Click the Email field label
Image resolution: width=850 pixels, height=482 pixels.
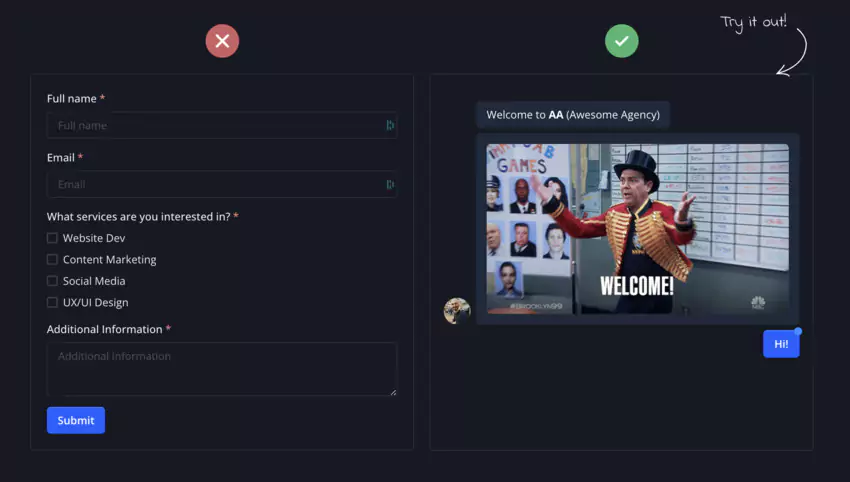(65, 158)
